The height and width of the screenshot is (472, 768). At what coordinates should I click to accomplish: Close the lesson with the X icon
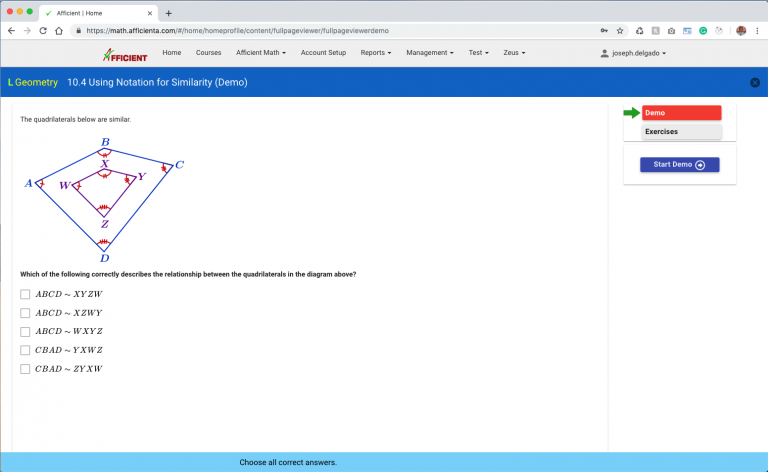coord(754,82)
